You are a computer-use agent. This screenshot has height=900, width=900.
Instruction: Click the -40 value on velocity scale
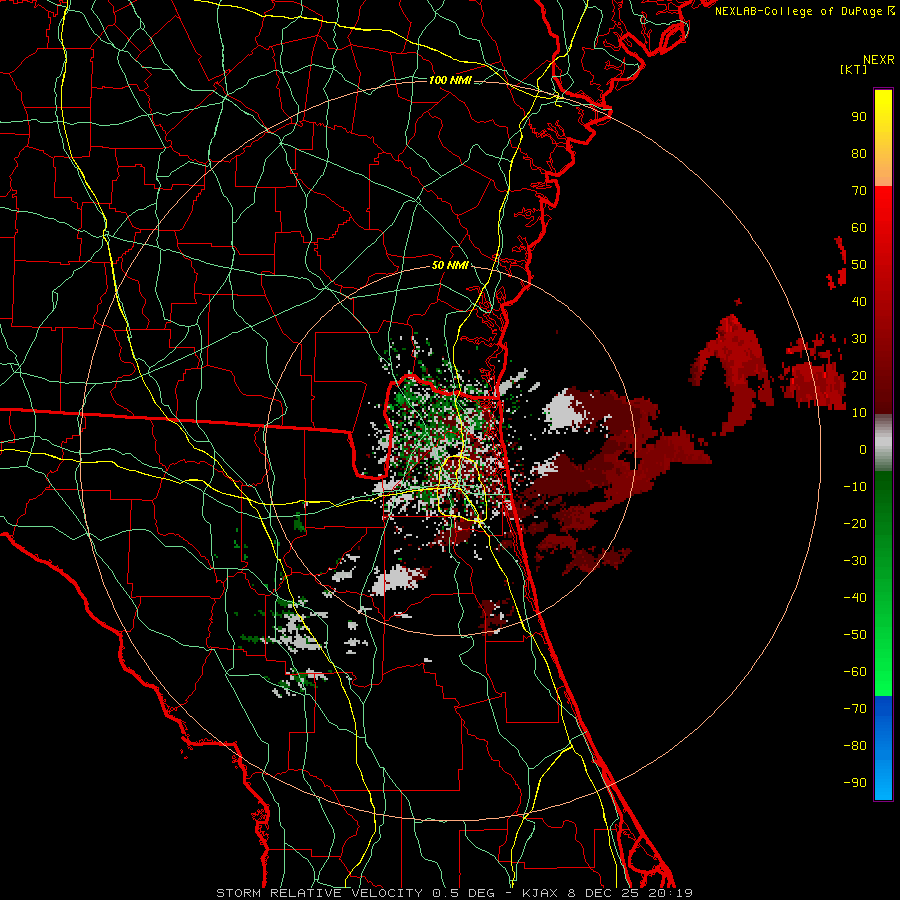click(x=855, y=598)
